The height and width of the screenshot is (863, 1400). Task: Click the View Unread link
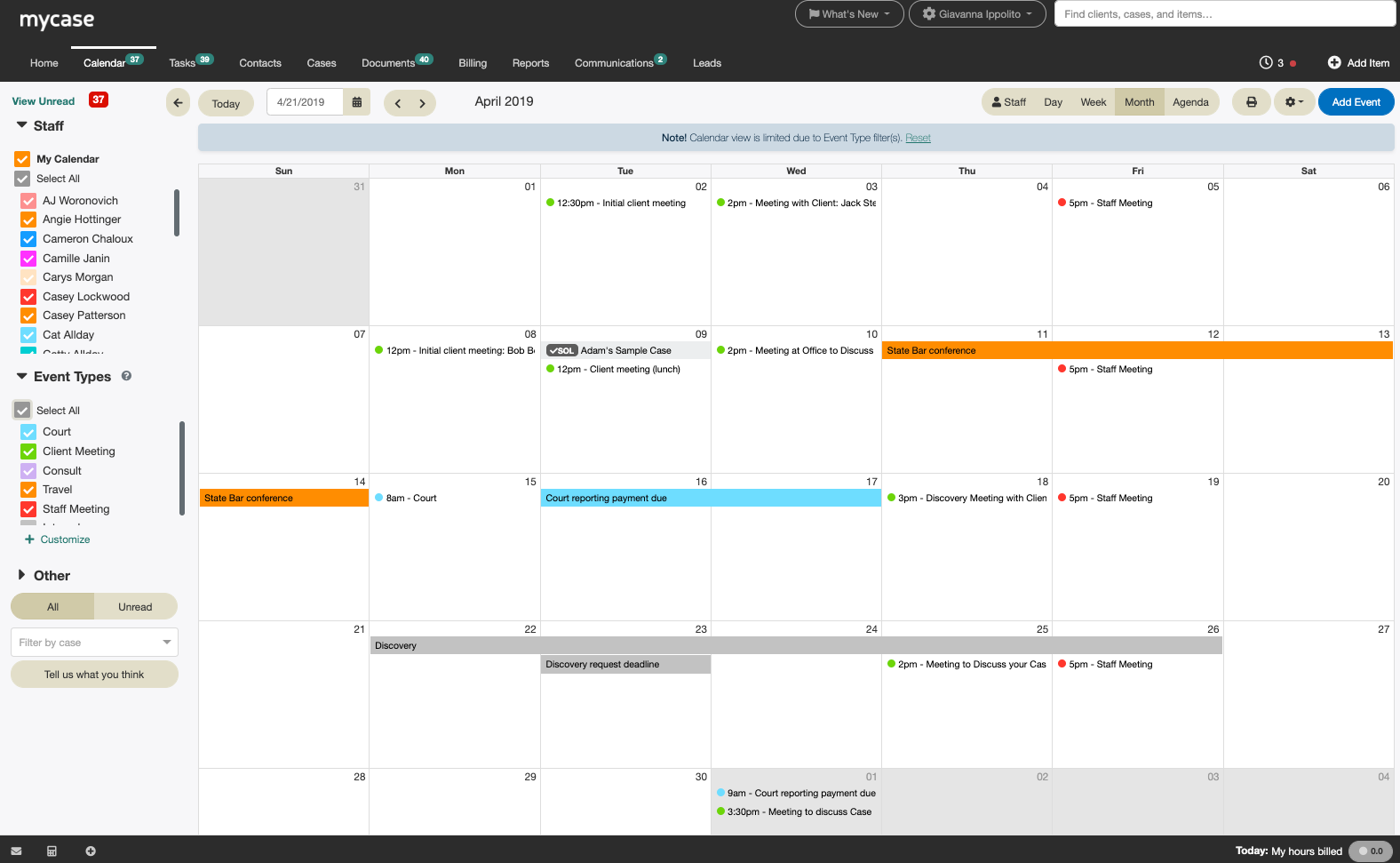coord(44,101)
